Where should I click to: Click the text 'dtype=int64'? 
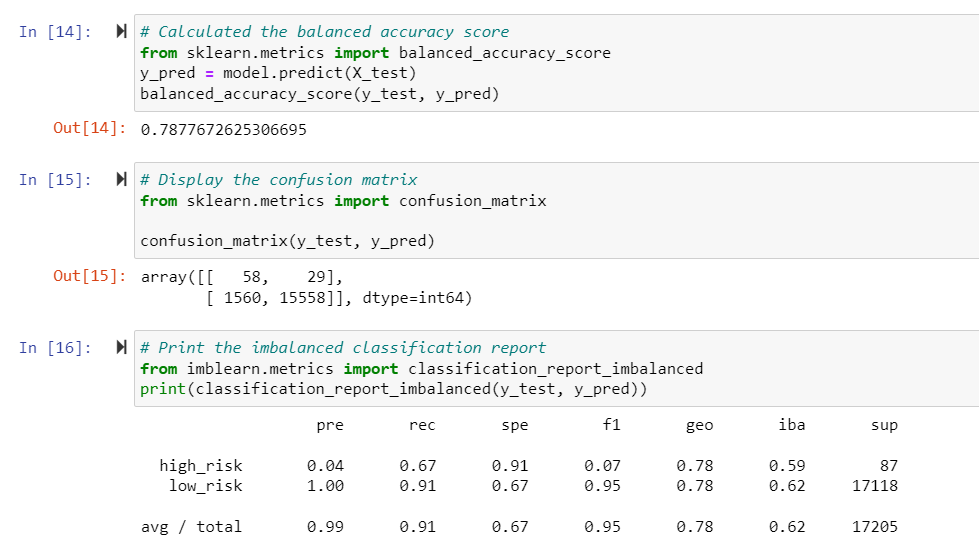(x=413, y=298)
